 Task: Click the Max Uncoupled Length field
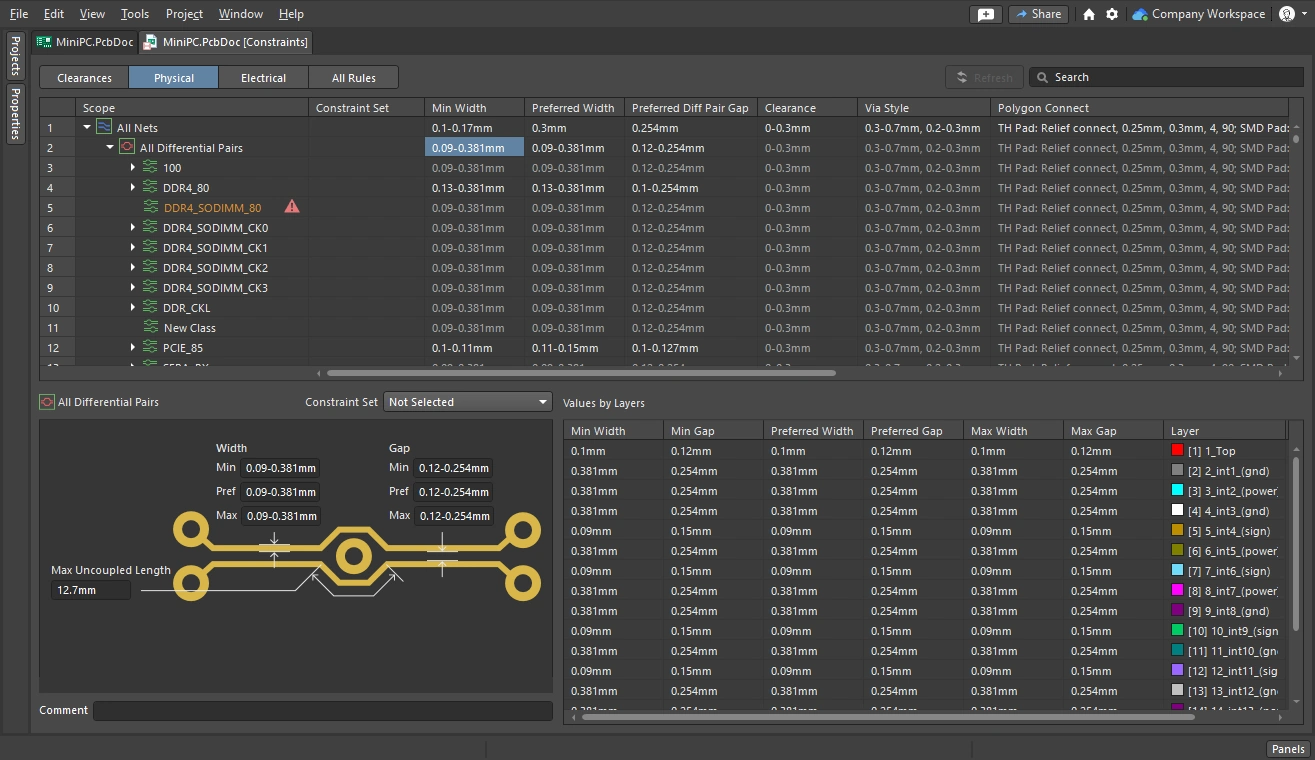pyautogui.click(x=90, y=590)
